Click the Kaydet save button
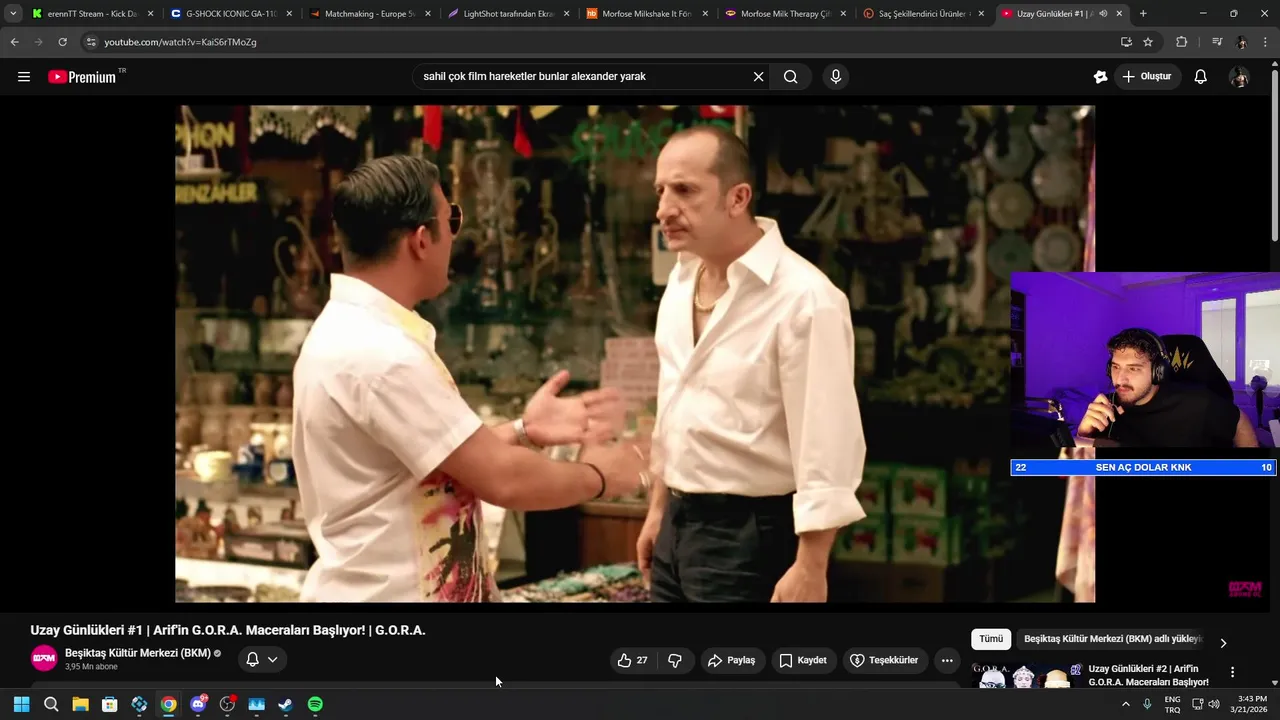The height and width of the screenshot is (720, 1280). 803,660
